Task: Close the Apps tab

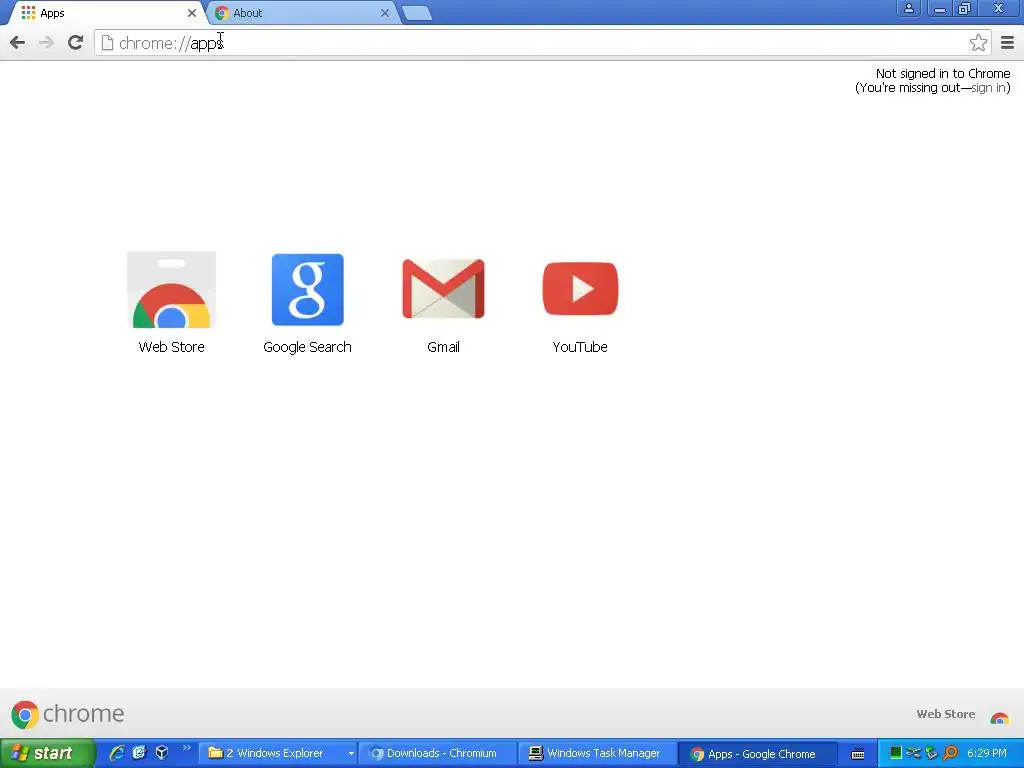Action: pos(192,13)
